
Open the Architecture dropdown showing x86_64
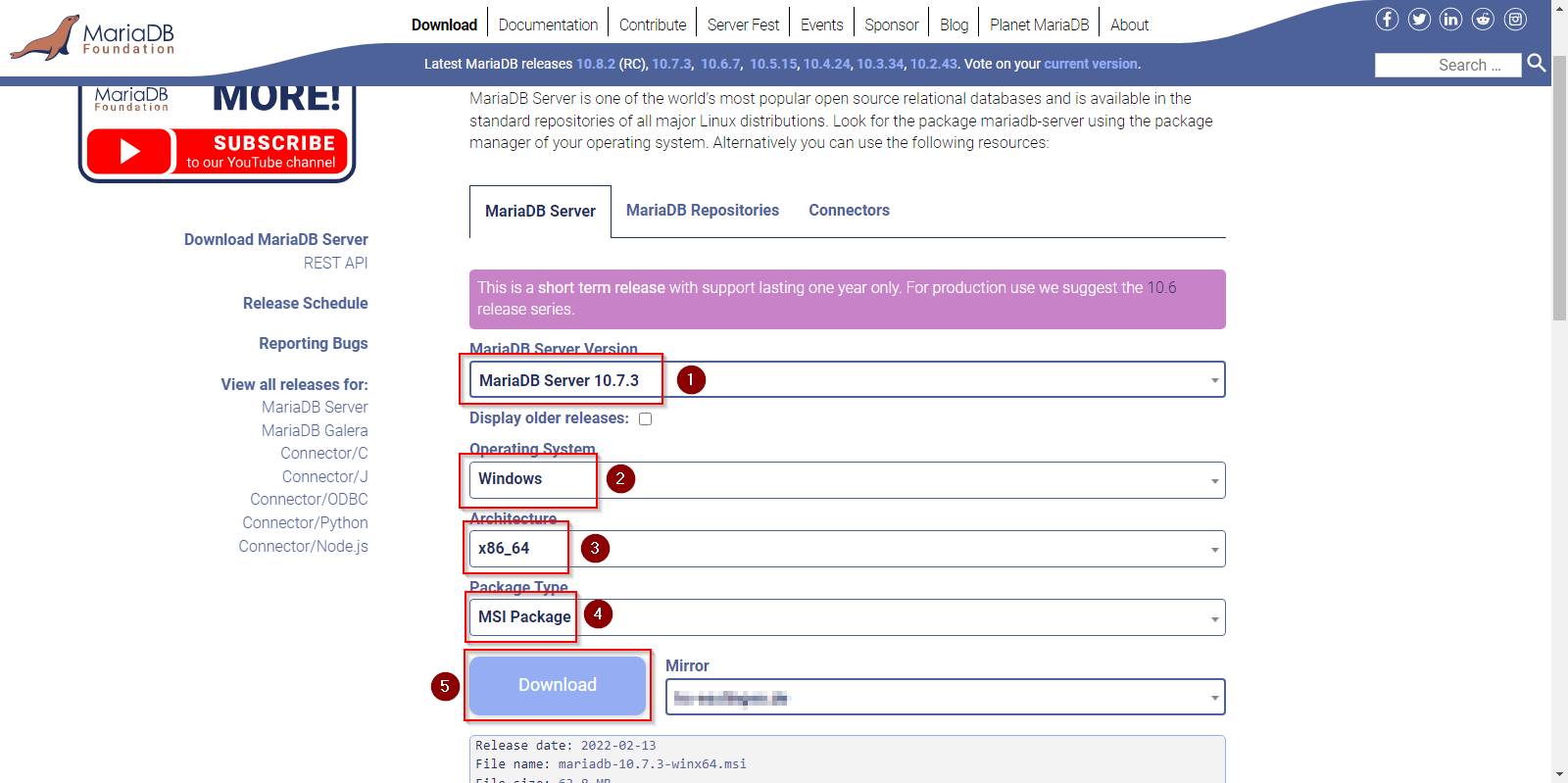(848, 549)
